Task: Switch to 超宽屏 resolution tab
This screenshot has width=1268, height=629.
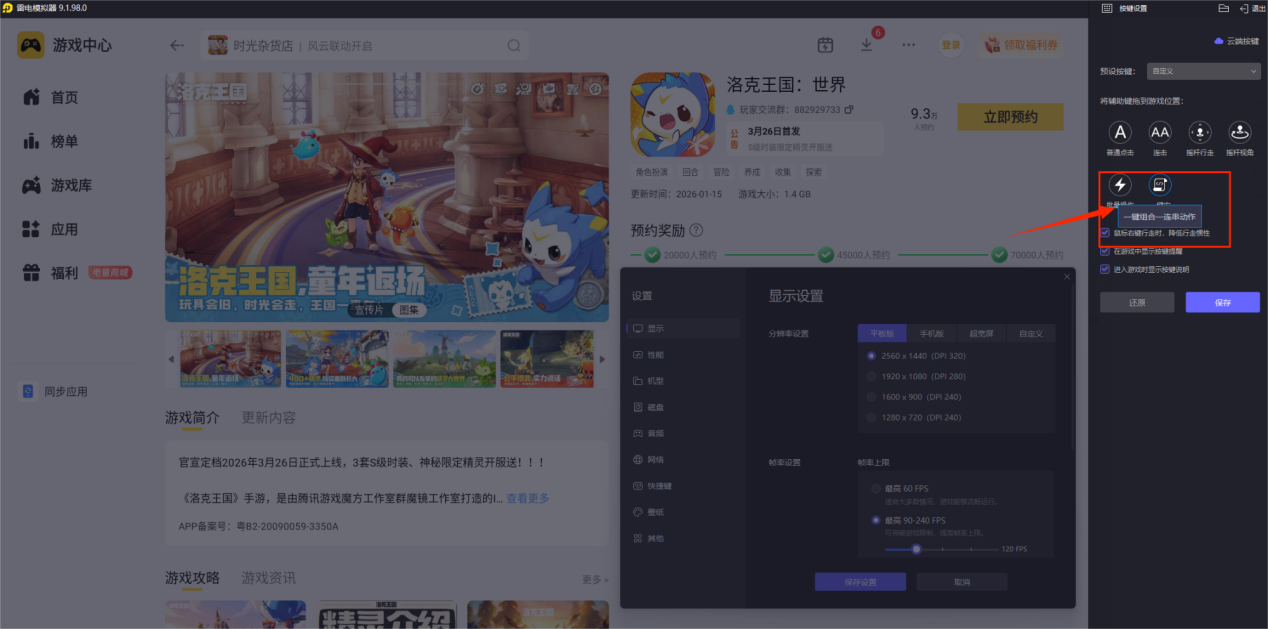Action: 981,333
